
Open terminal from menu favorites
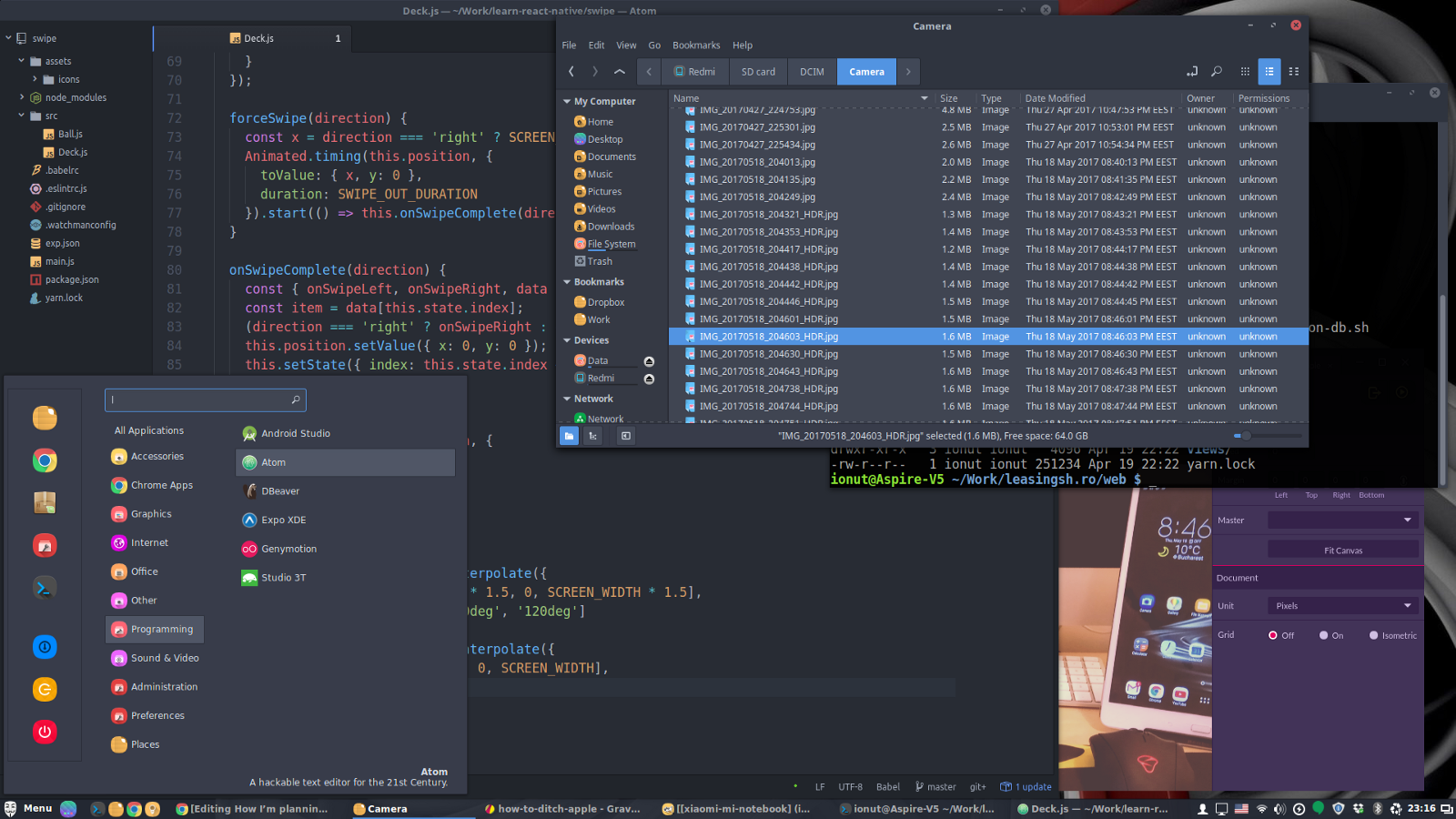(45, 588)
